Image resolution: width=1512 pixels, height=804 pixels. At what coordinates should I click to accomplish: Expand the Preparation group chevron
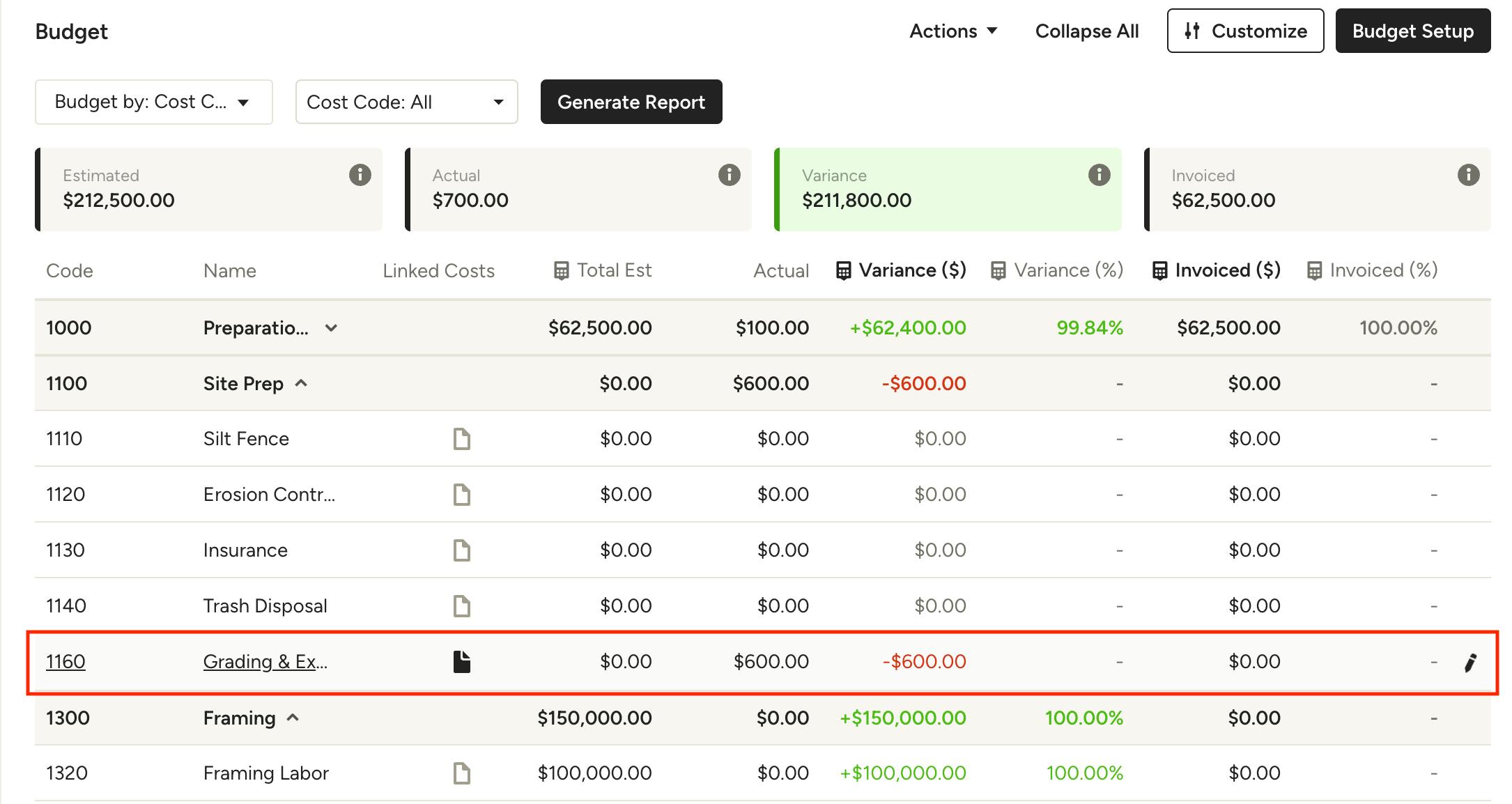pos(331,328)
